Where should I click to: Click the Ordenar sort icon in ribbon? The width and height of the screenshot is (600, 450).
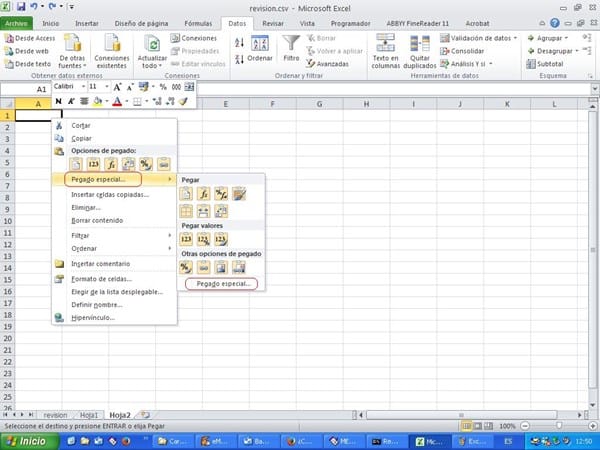pos(260,47)
